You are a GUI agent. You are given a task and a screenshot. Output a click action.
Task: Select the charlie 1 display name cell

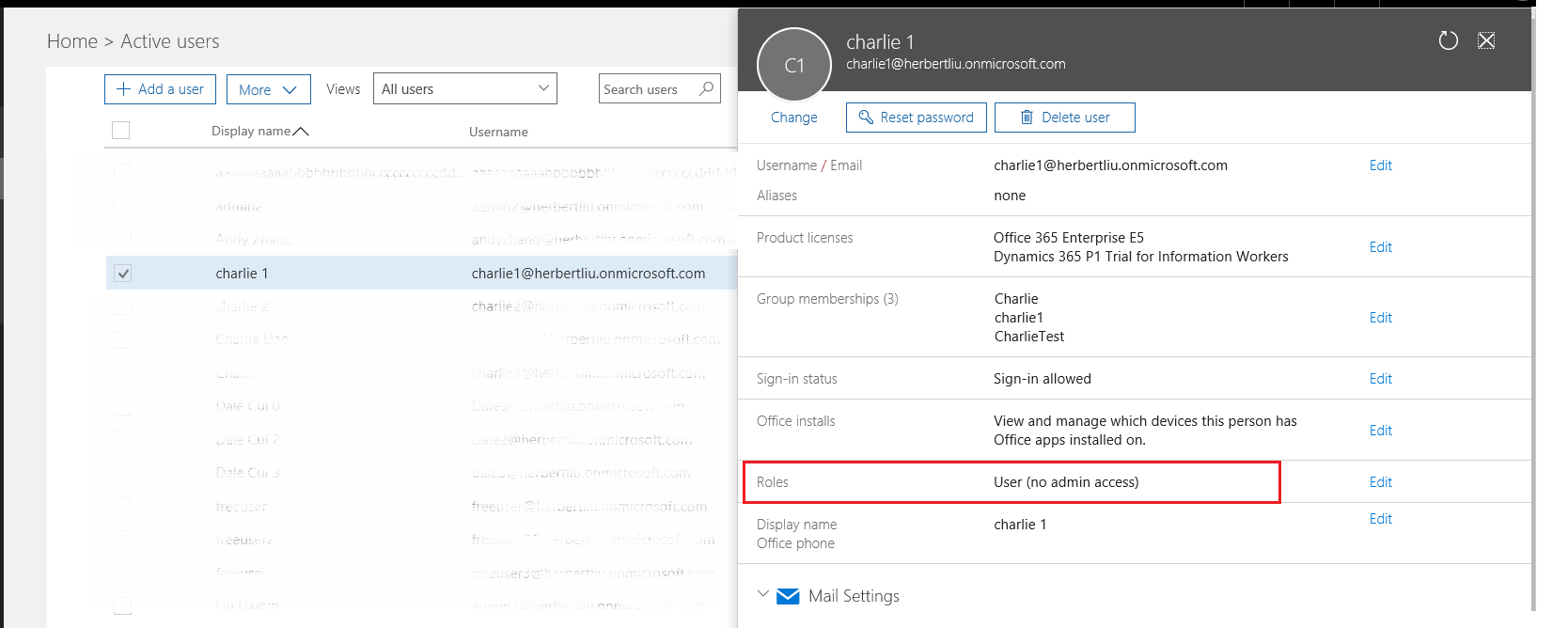(x=242, y=274)
